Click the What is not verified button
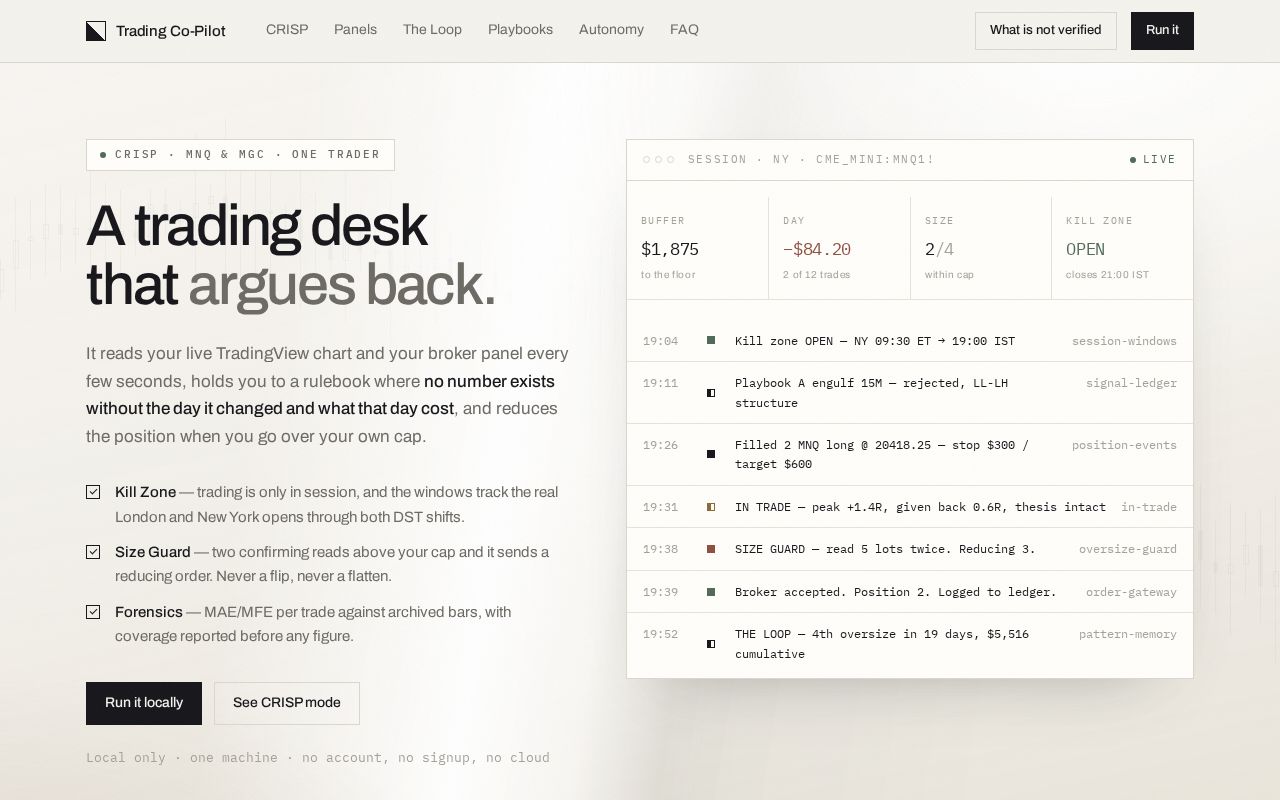 1046,31
